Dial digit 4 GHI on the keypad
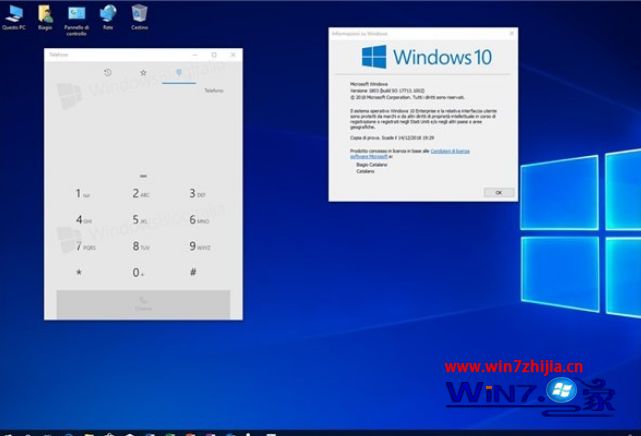Screen dimensions: 641x436 (x=83, y=220)
